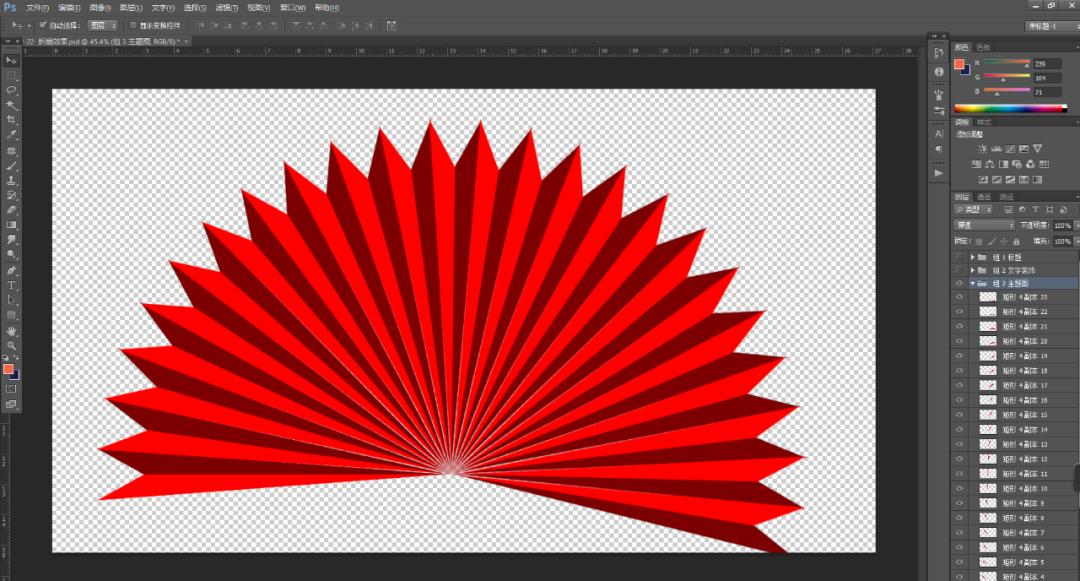The height and width of the screenshot is (581, 1080).
Task: Click the foreground color swatch in Color panel
Action: coord(959,64)
